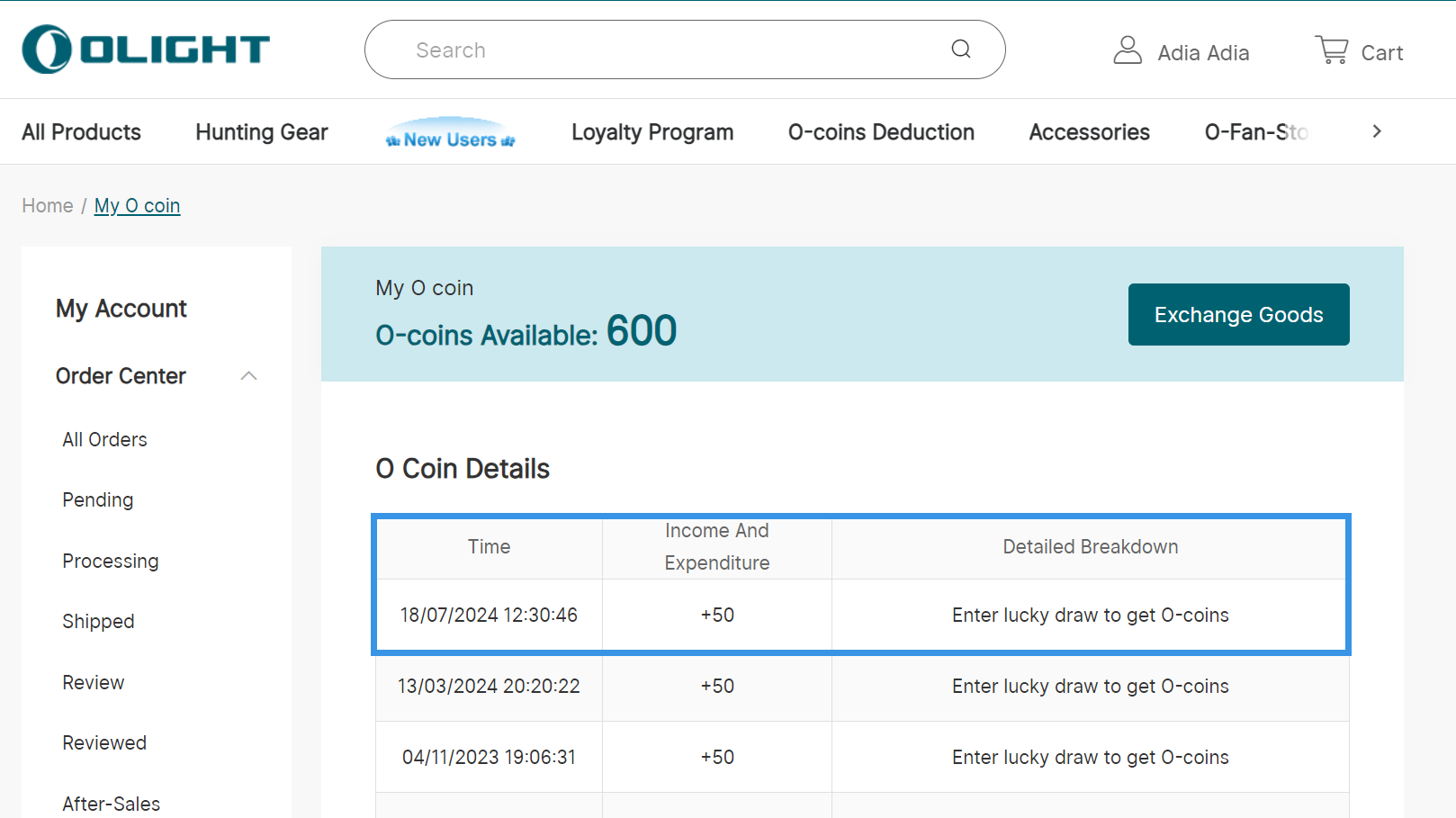Select Loyalty Program in navigation

point(652,132)
